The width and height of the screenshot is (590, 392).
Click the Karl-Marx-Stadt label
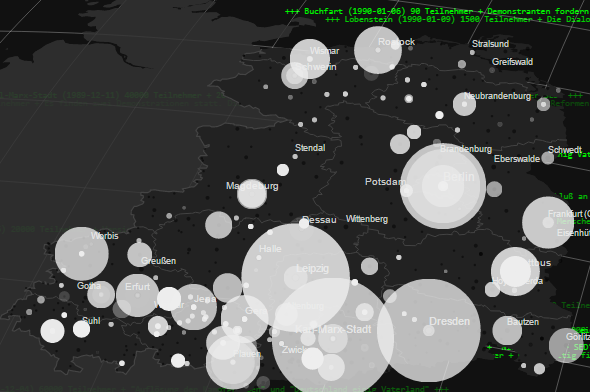pyautogui.click(x=333, y=330)
